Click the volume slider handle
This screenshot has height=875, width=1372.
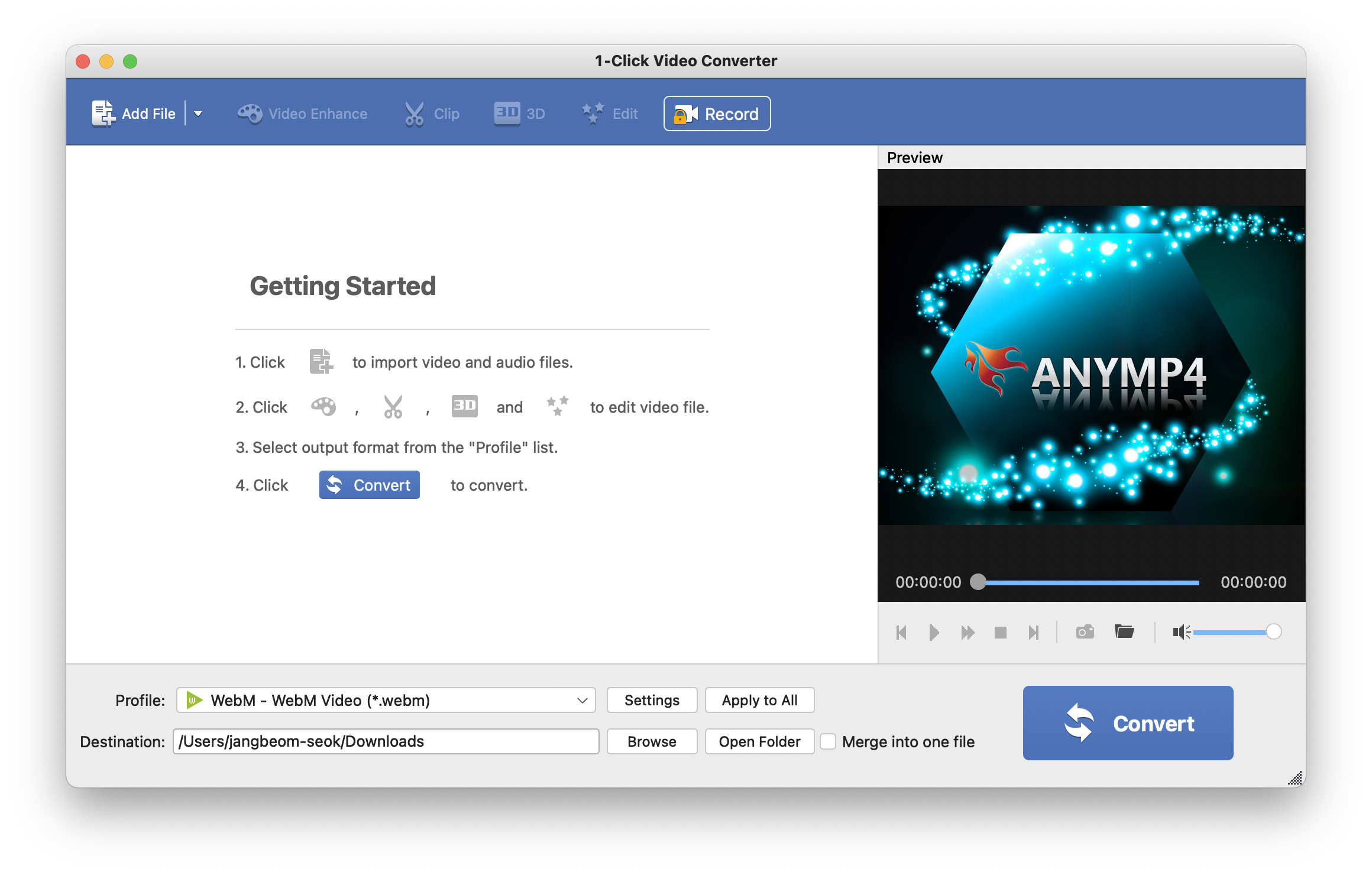(1273, 632)
